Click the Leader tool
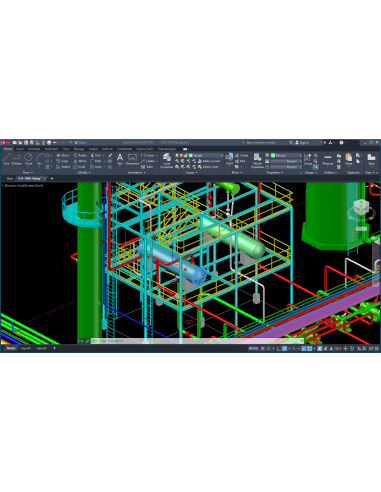 click(148, 161)
